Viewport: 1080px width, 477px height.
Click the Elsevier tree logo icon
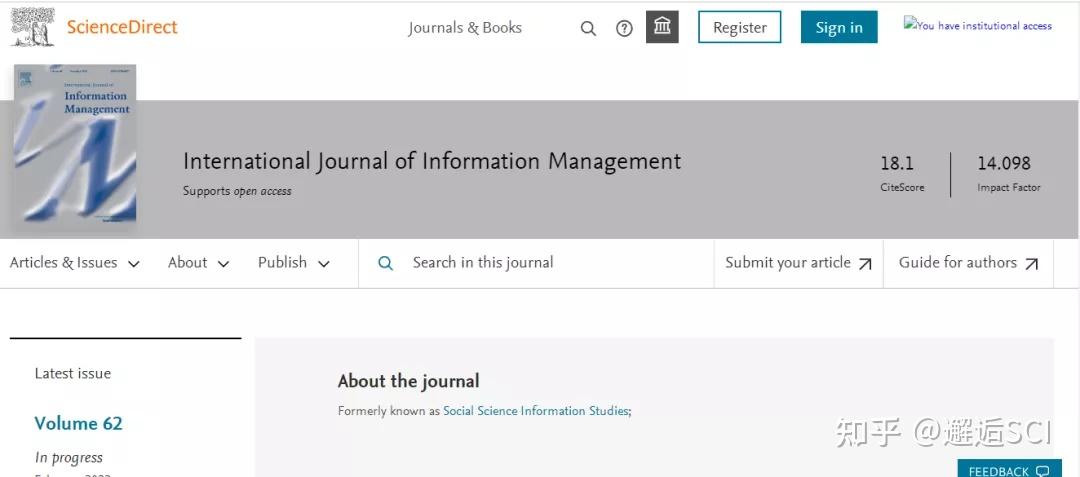[32, 27]
